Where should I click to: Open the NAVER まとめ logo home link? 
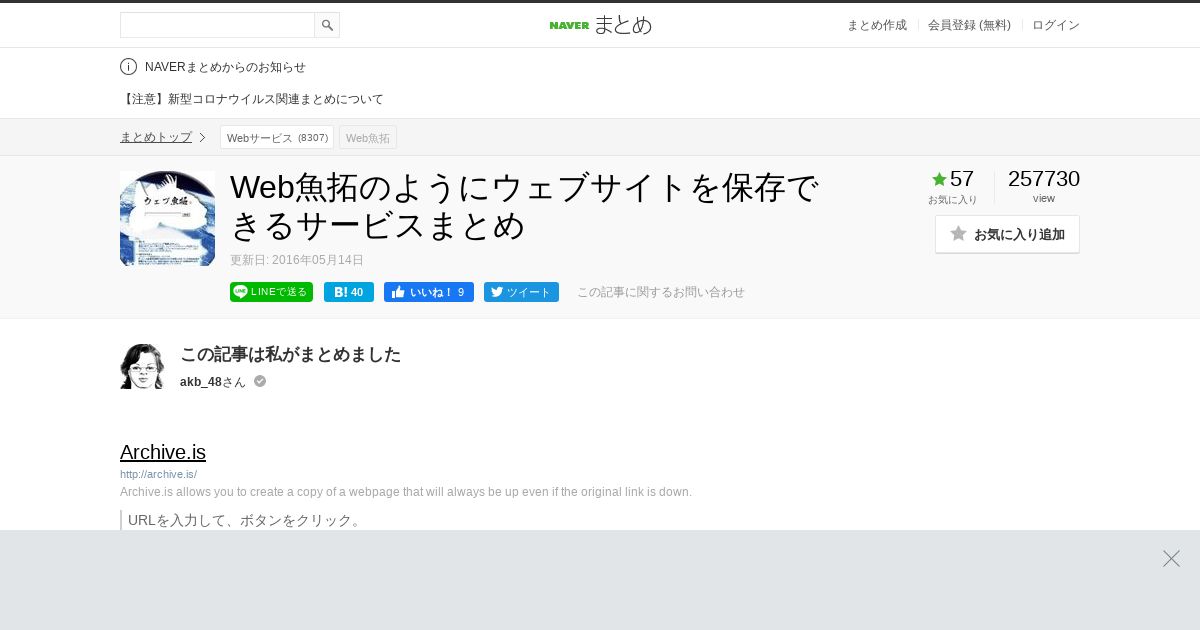click(x=600, y=25)
